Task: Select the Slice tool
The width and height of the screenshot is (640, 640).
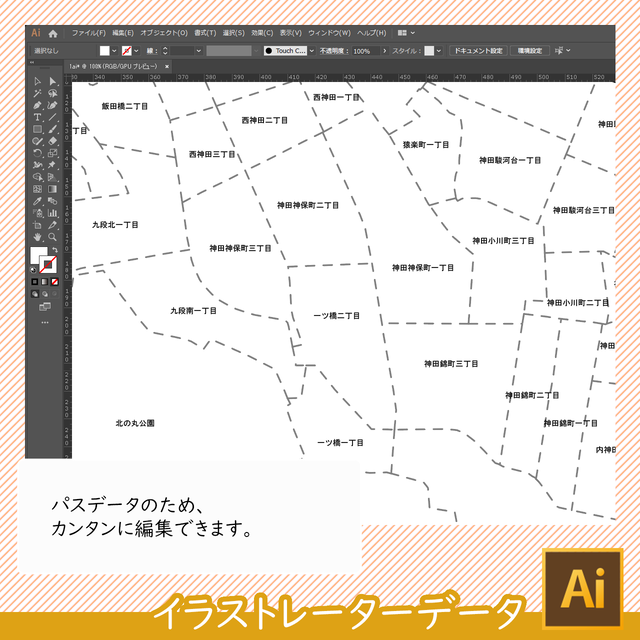Action: pyautogui.click(x=52, y=225)
